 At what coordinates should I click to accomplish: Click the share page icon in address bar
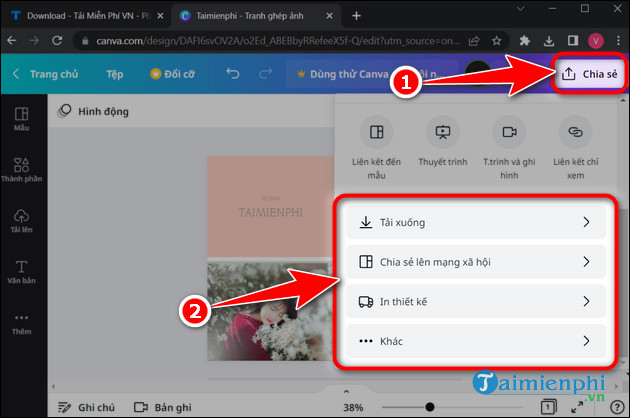474,41
